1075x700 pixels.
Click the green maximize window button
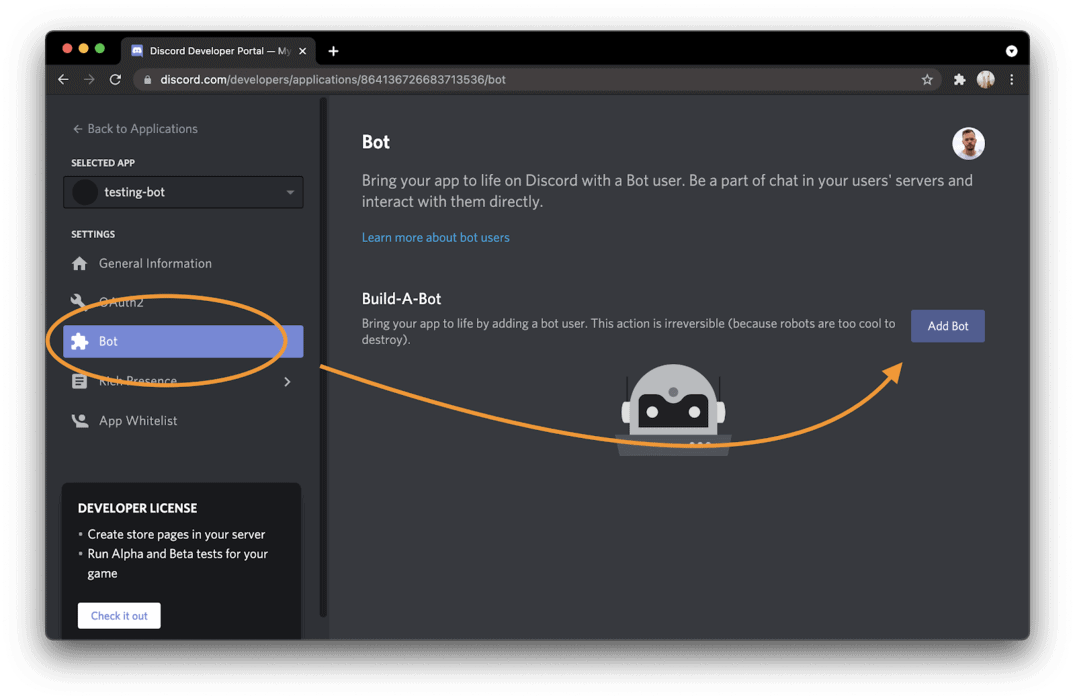click(x=100, y=49)
